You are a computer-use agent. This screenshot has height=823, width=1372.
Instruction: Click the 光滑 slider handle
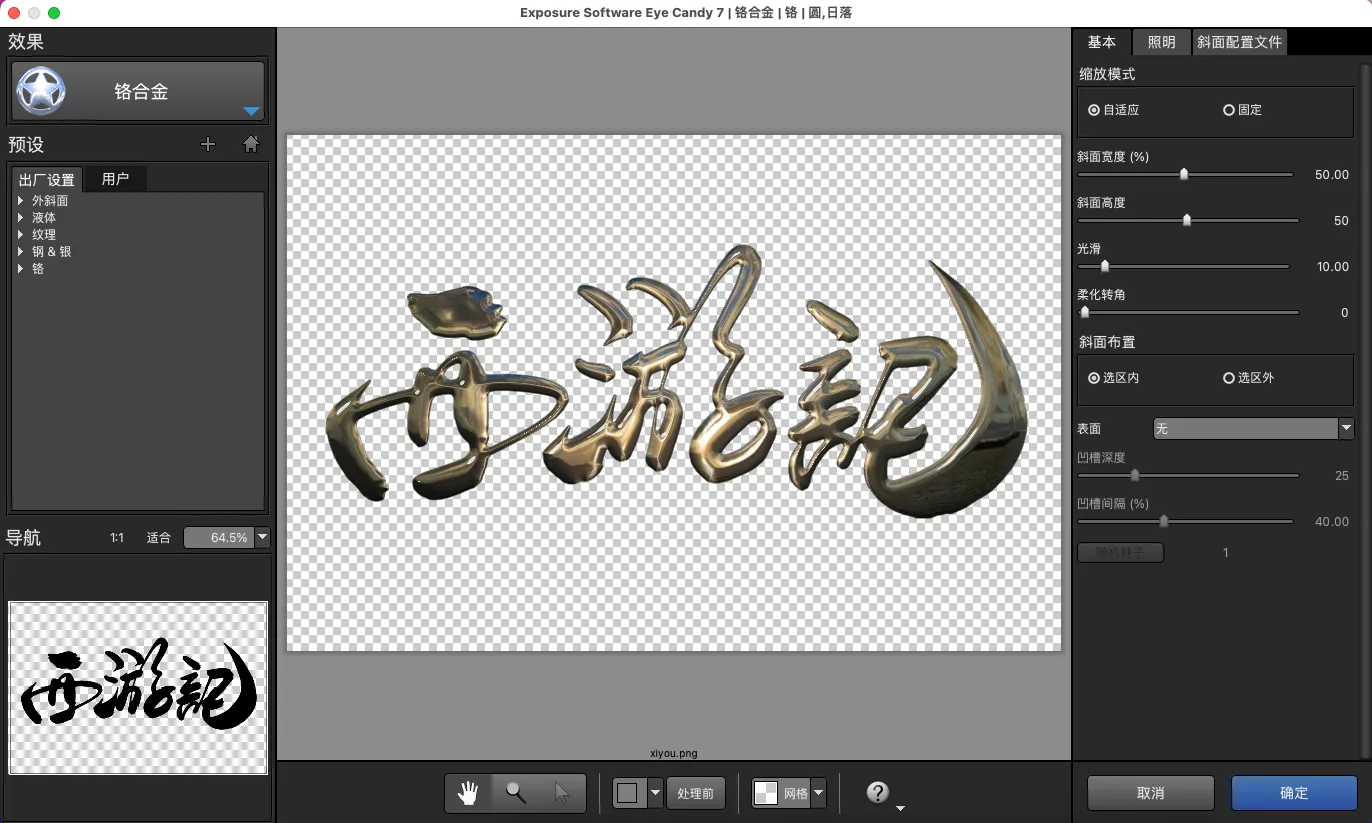click(x=1105, y=266)
